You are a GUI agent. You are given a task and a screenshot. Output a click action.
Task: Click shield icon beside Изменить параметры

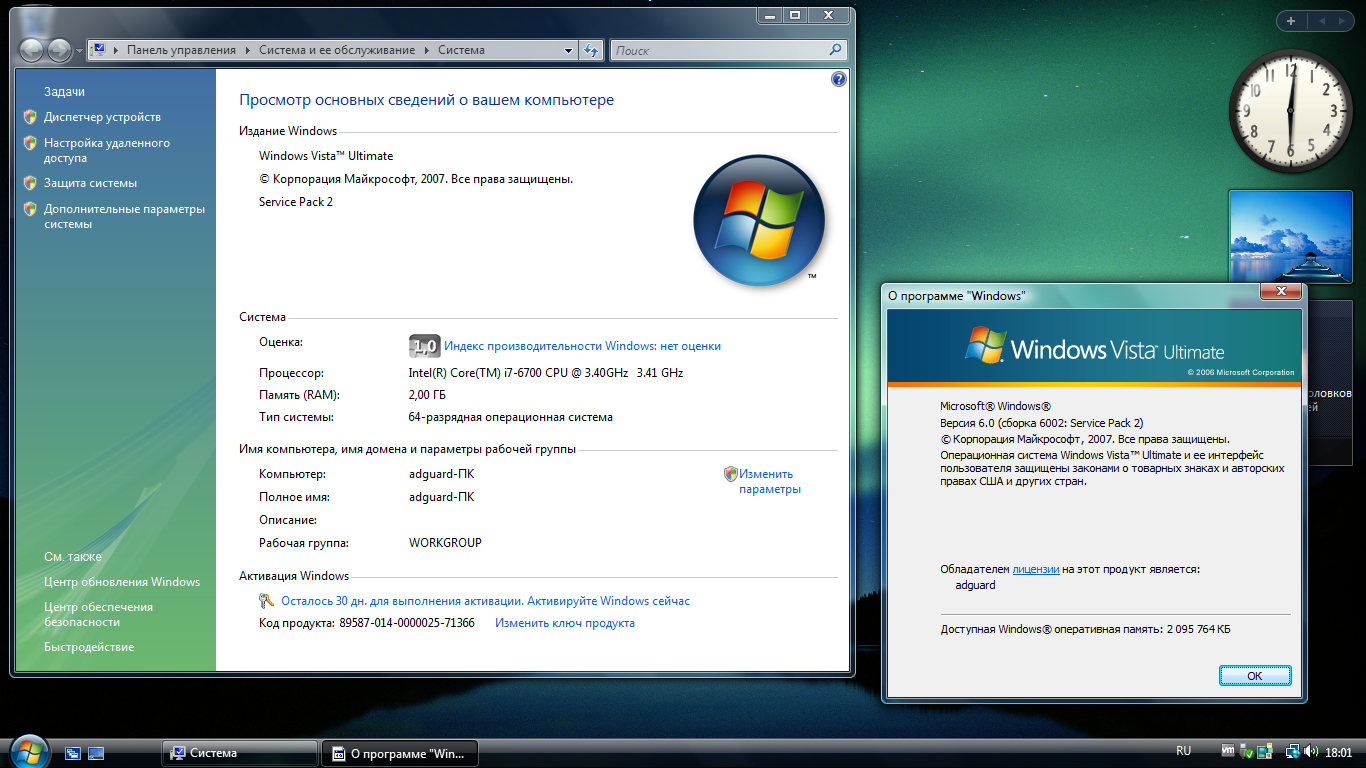click(730, 474)
